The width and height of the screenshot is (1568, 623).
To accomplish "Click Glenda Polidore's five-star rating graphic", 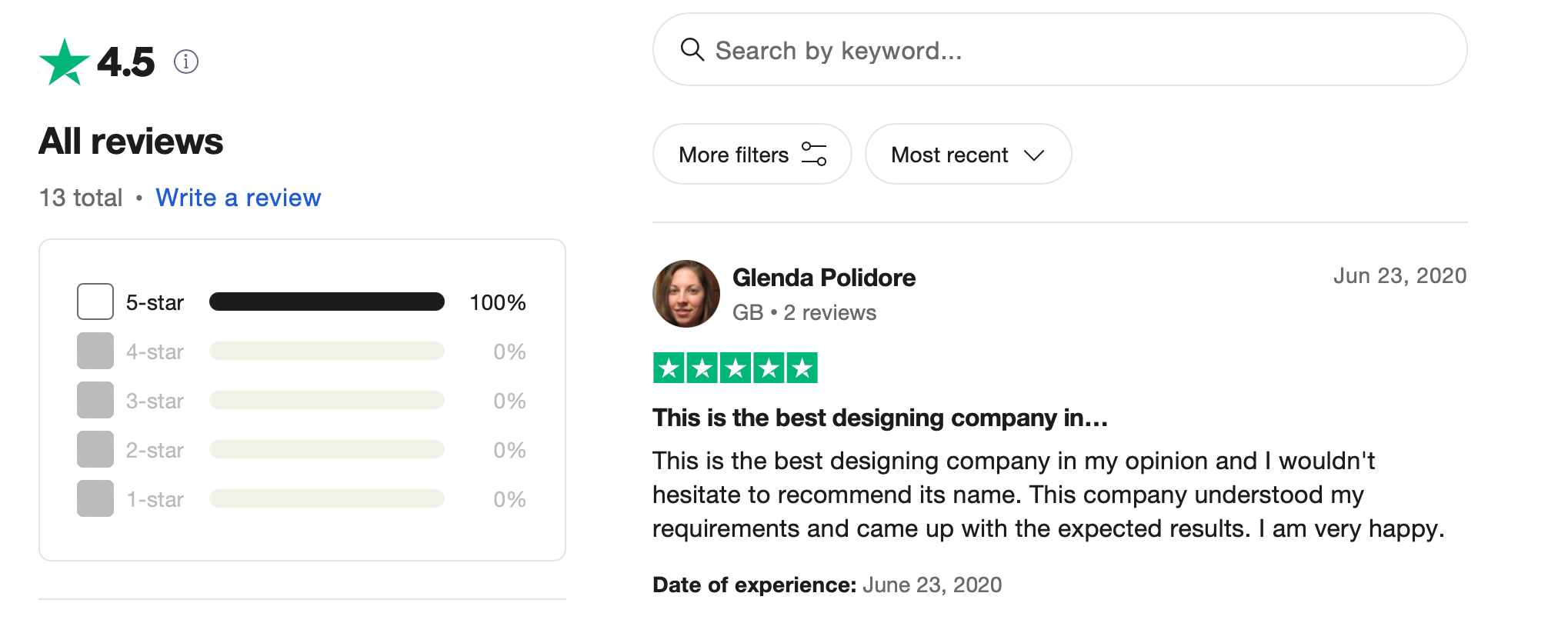I will [735, 368].
